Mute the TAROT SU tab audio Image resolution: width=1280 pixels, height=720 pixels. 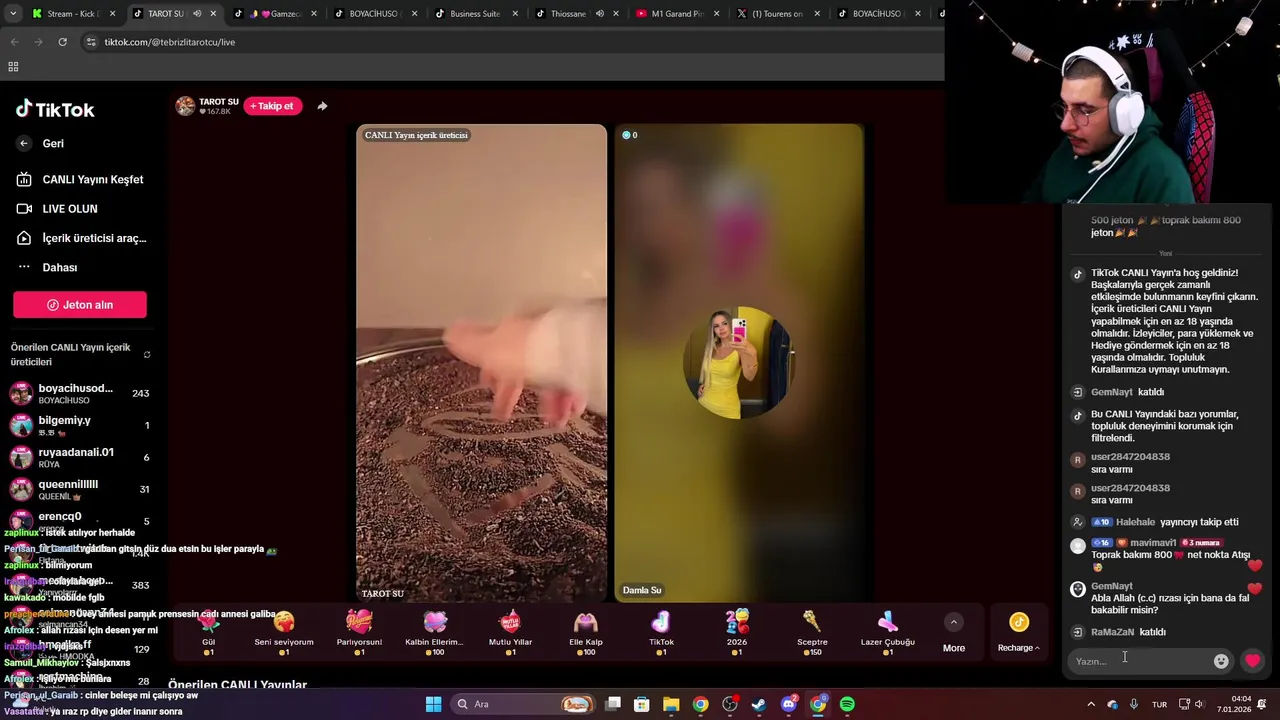(197, 14)
